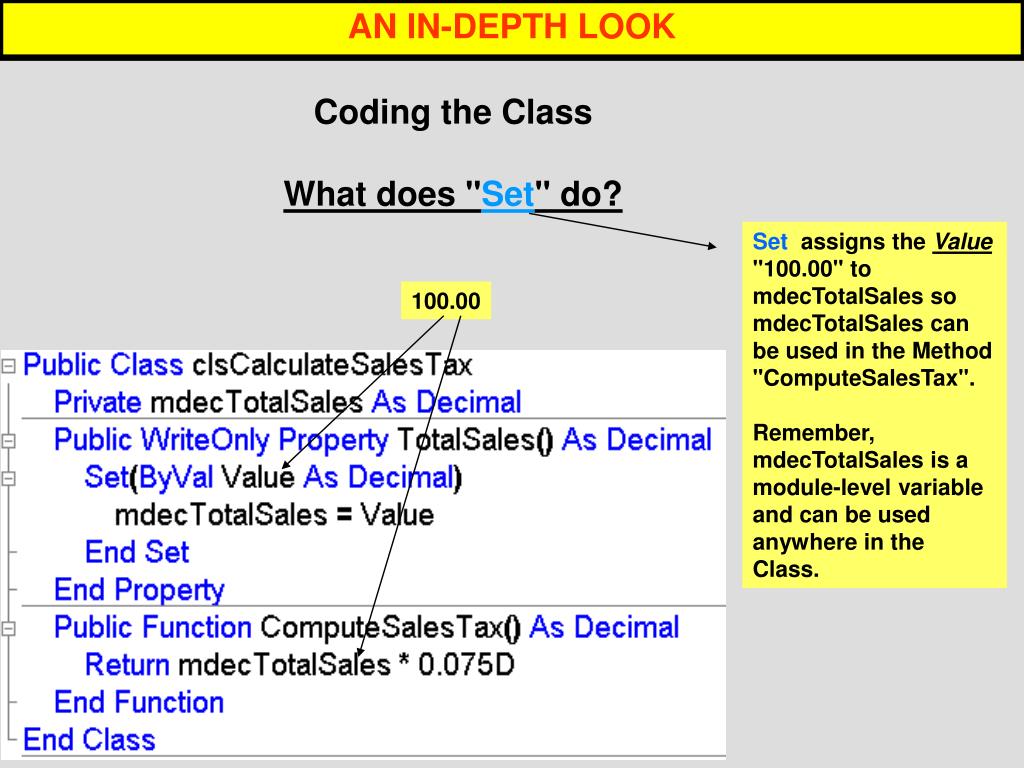
Task: Click the underlined "Set" word in heading
Action: pos(507,195)
